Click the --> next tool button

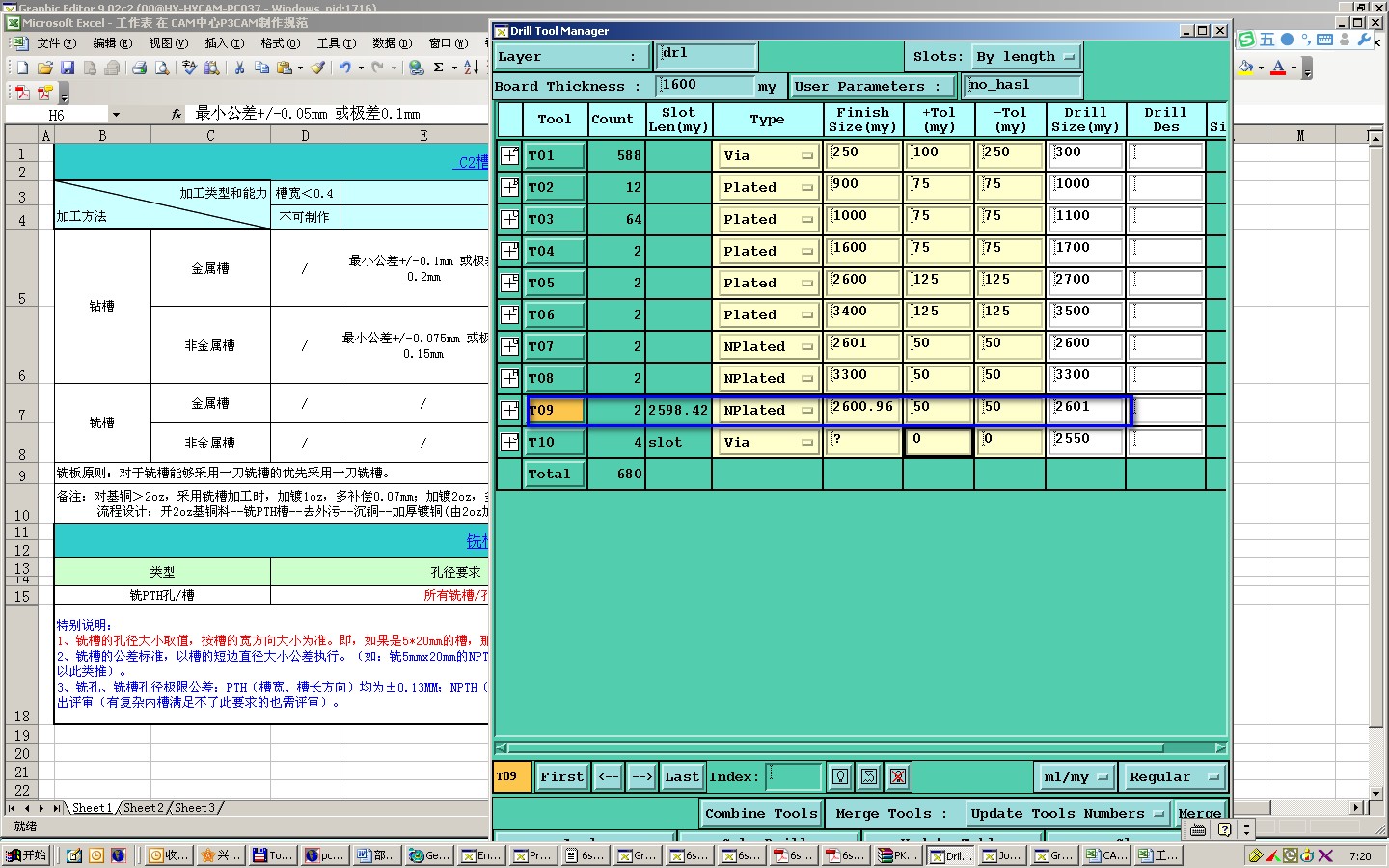[x=641, y=776]
